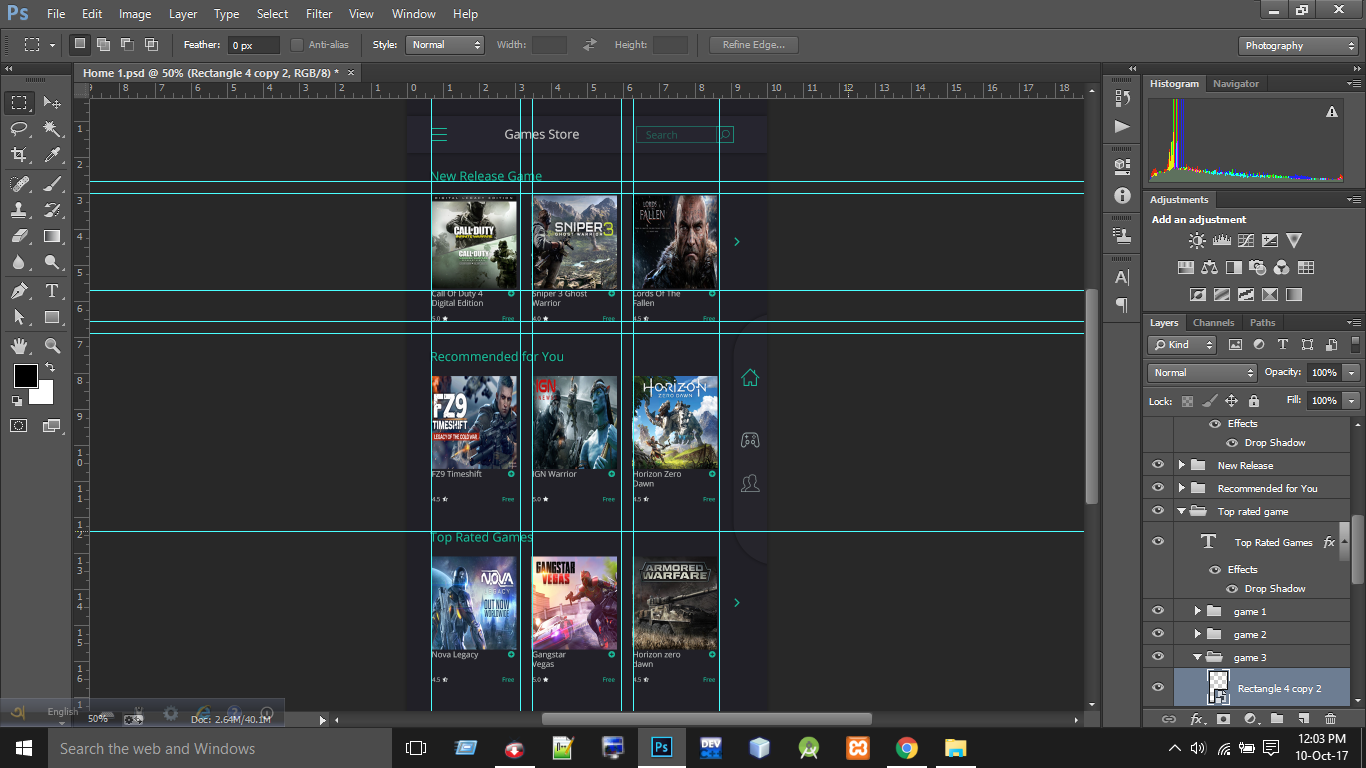
Task: Expand the Recommended for You group
Action: point(1182,488)
